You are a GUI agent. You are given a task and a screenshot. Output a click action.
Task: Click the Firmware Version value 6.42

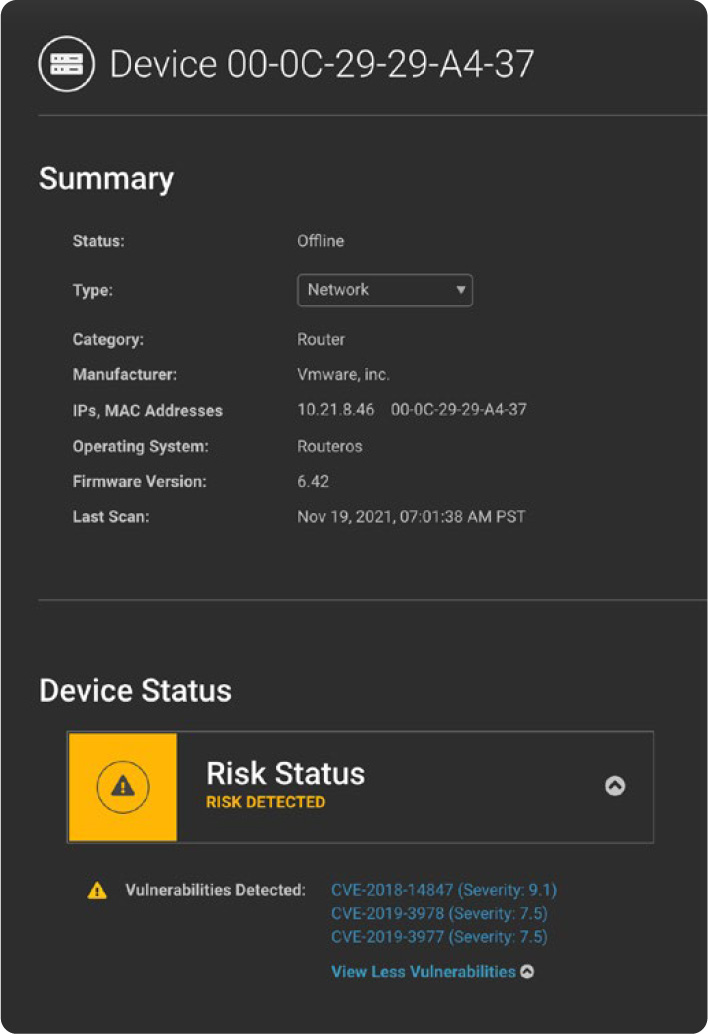pos(313,481)
